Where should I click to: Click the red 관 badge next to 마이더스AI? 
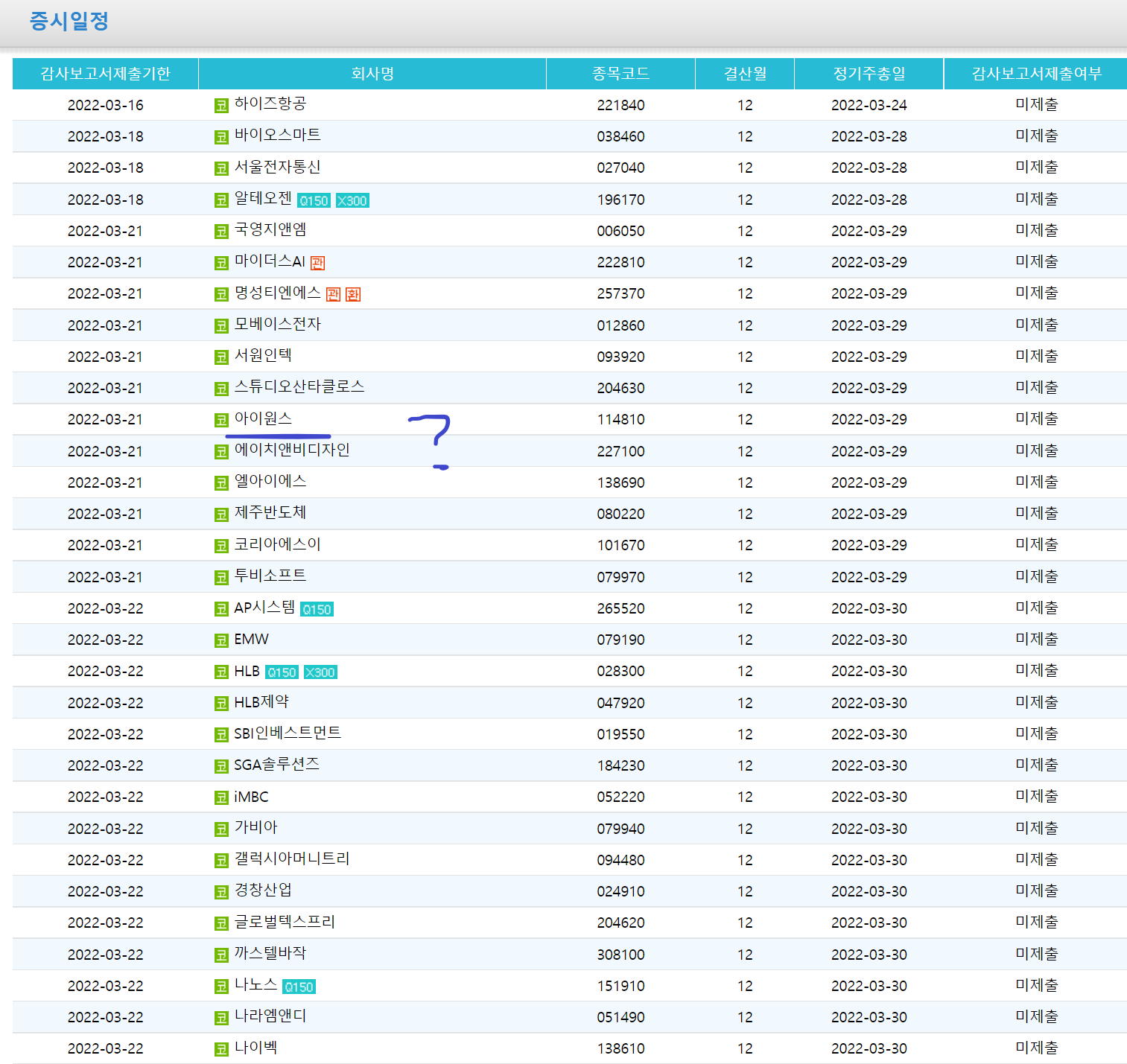point(318,263)
